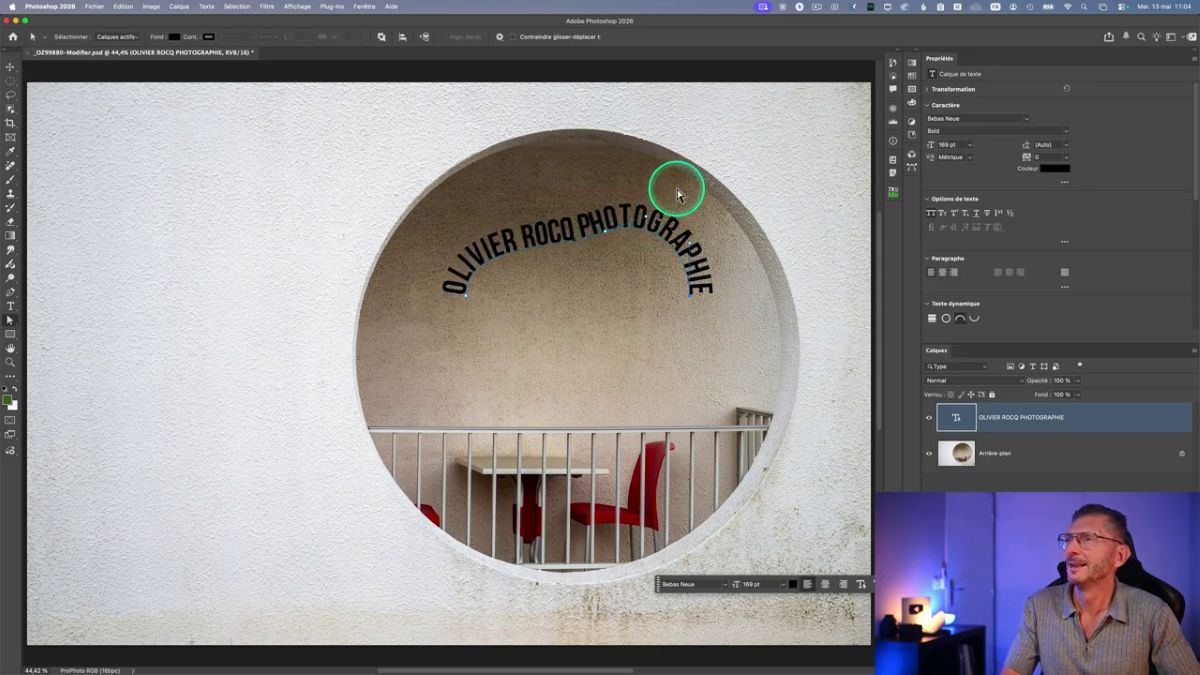This screenshot has width=1200, height=675.
Task: Align paragraph left in Paragraphe section
Action: pyautogui.click(x=932, y=272)
